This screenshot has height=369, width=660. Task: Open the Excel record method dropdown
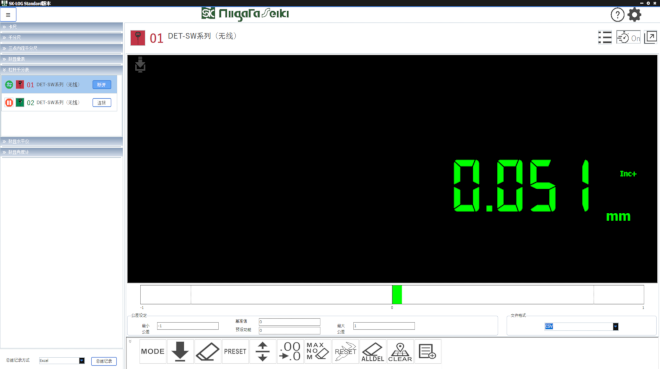[x=82, y=361]
